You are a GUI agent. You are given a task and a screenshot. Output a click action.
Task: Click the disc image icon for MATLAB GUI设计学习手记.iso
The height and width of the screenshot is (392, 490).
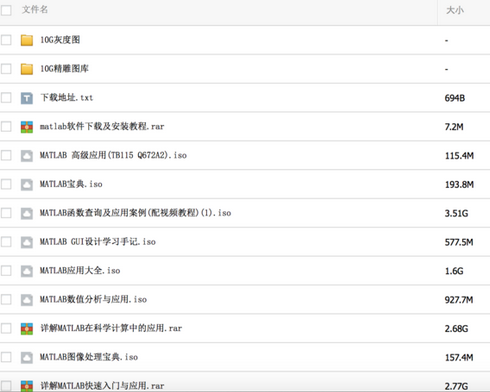pos(27,242)
